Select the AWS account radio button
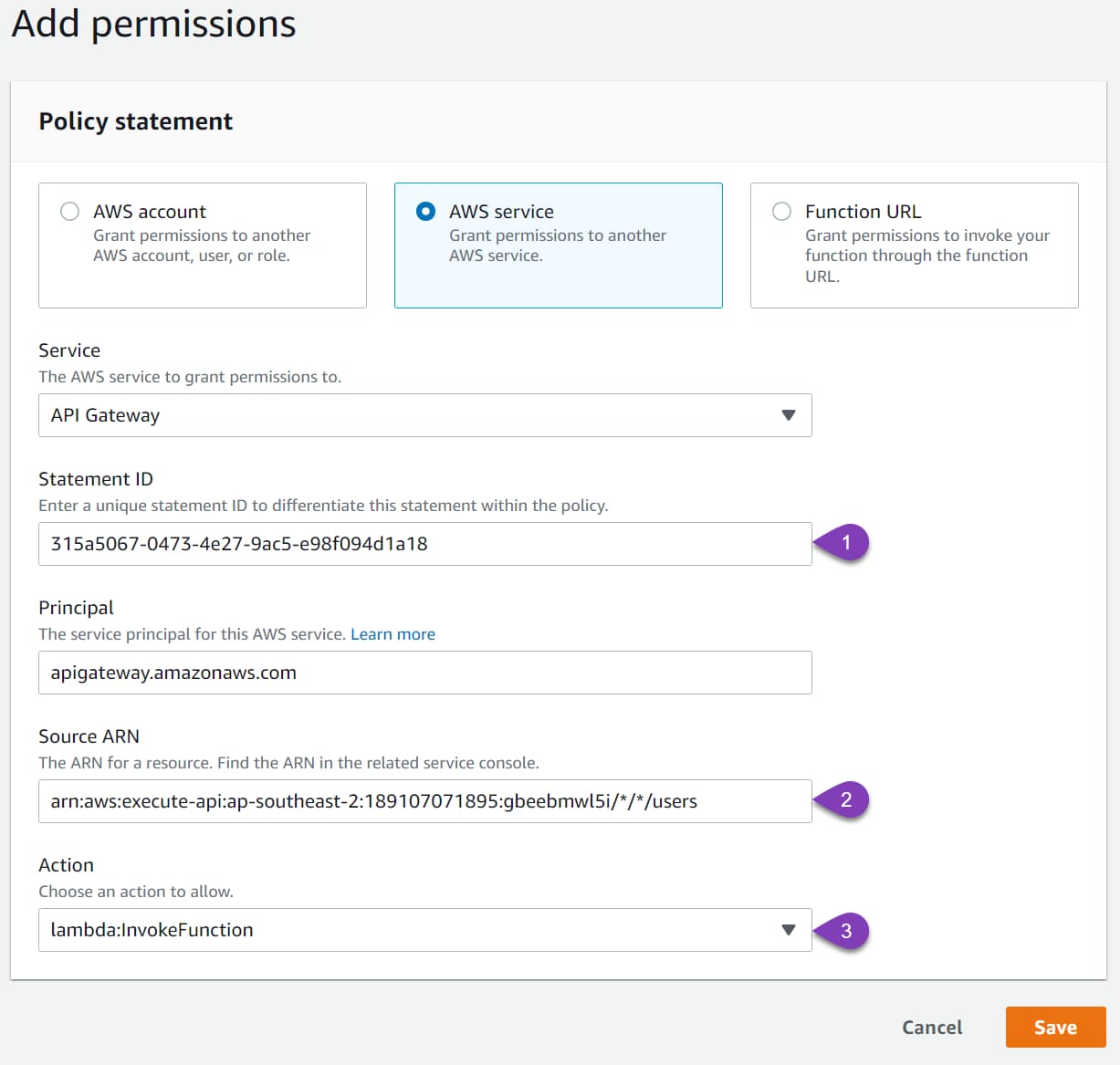 pyautogui.click(x=70, y=211)
